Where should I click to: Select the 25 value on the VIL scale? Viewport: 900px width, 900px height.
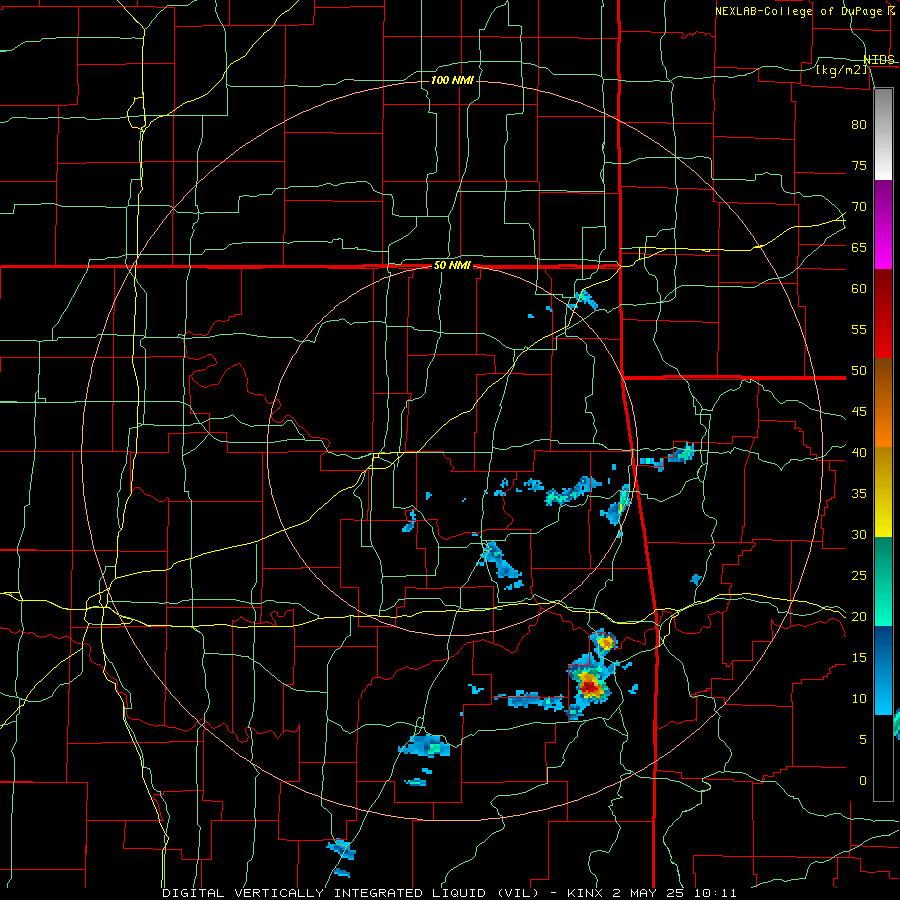tap(859, 576)
